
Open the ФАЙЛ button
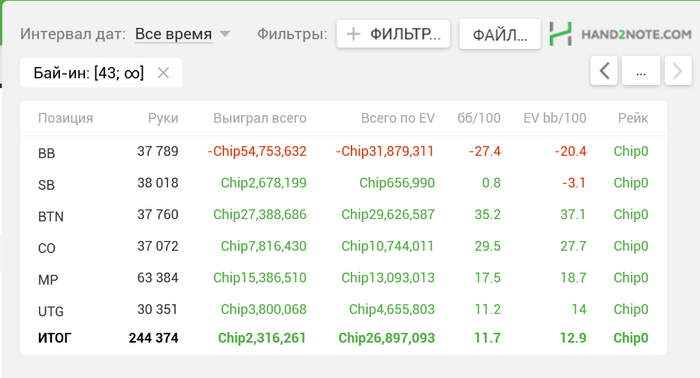pos(500,34)
